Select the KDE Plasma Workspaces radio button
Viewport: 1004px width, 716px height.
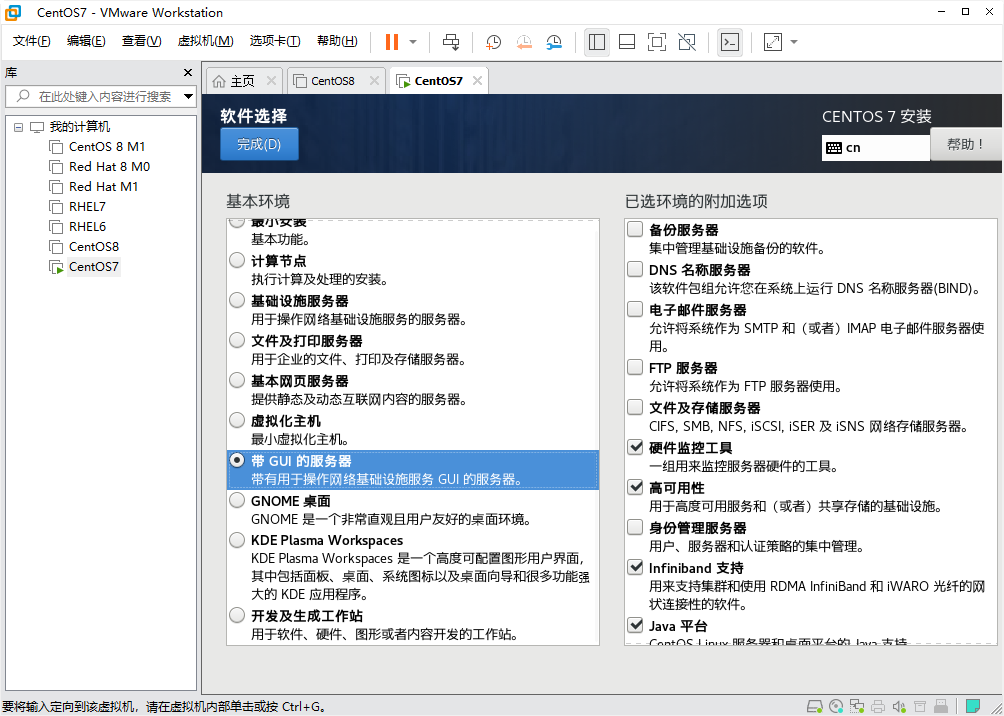pos(237,540)
